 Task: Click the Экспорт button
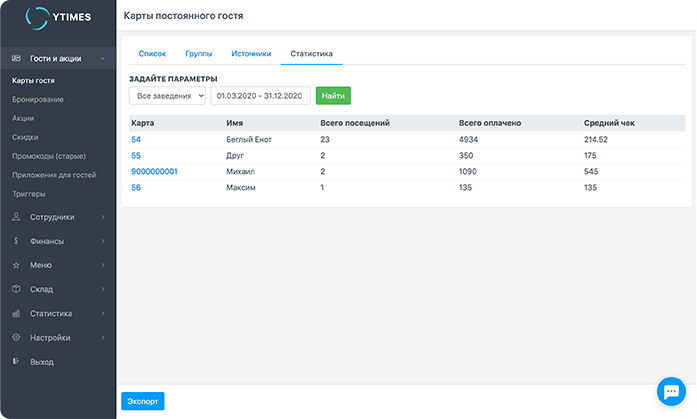pos(142,401)
